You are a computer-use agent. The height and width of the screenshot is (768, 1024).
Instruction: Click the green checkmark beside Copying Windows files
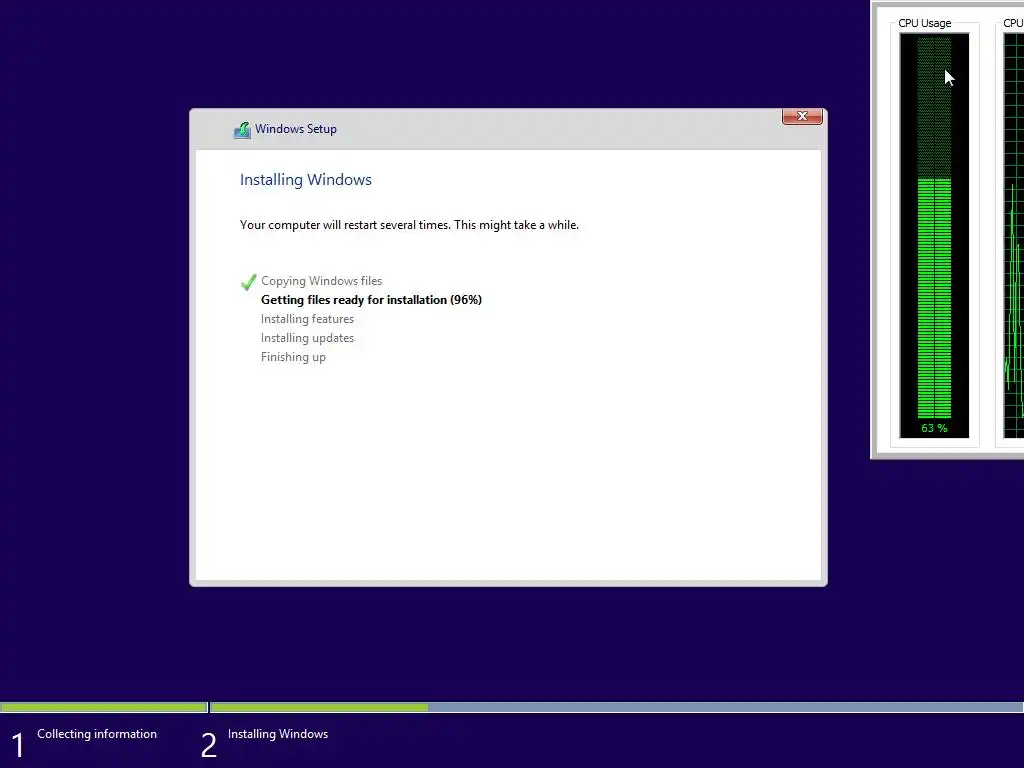(249, 282)
